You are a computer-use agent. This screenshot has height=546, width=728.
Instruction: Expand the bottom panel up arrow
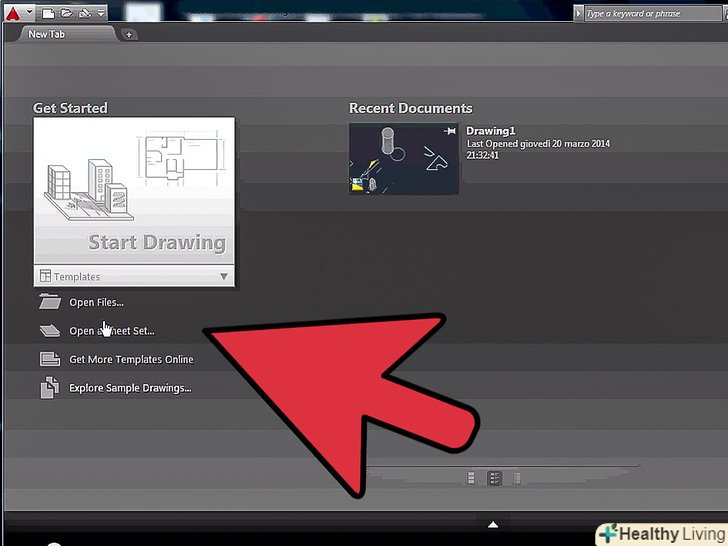492,524
